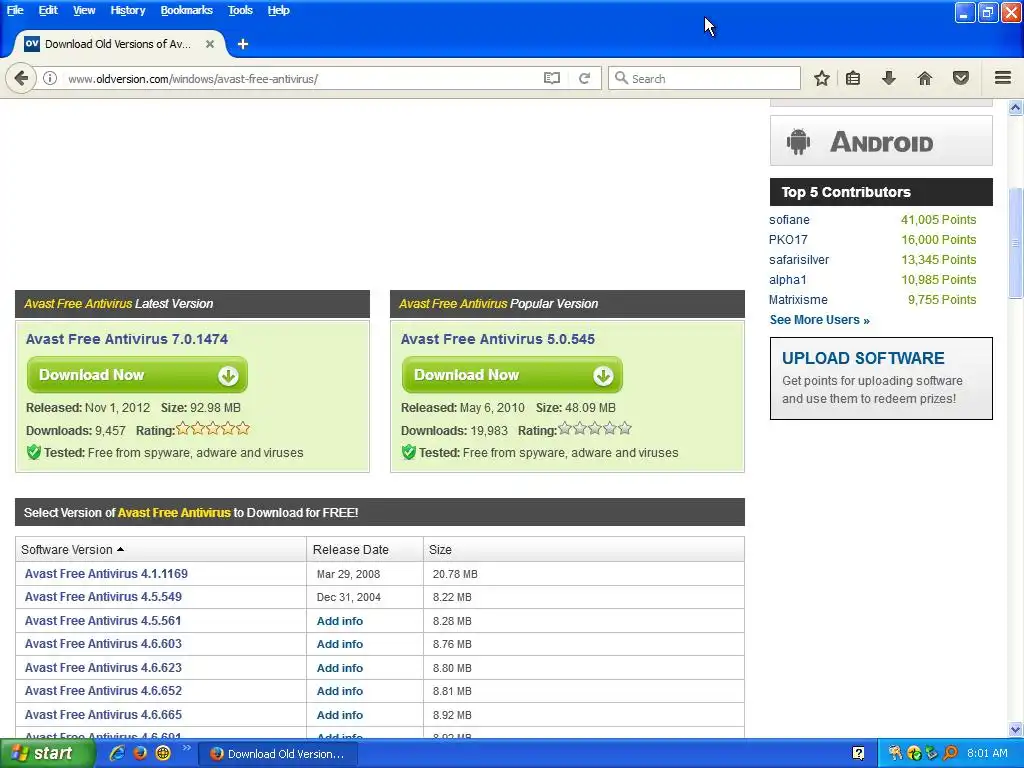Open the Windows Start menu
Image resolution: width=1024 pixels, height=768 pixels.
point(47,754)
